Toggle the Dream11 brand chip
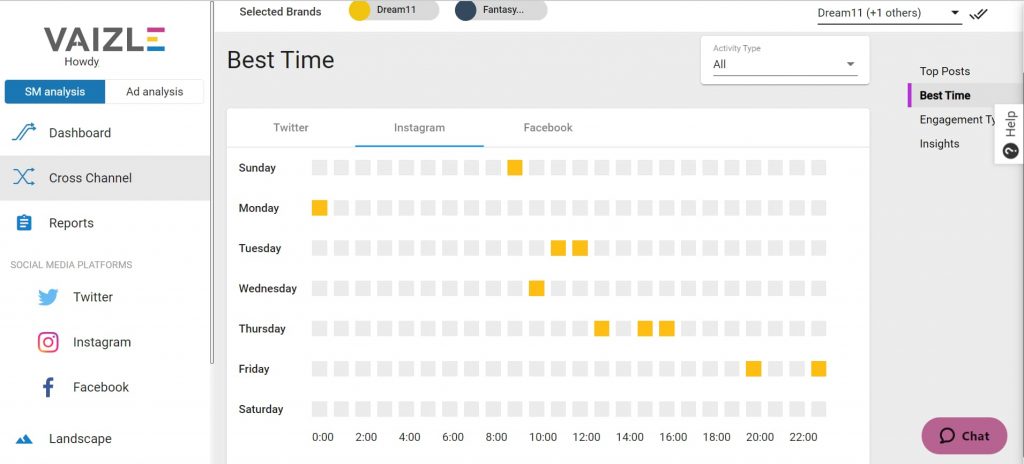This screenshot has width=1024, height=464. [x=394, y=10]
